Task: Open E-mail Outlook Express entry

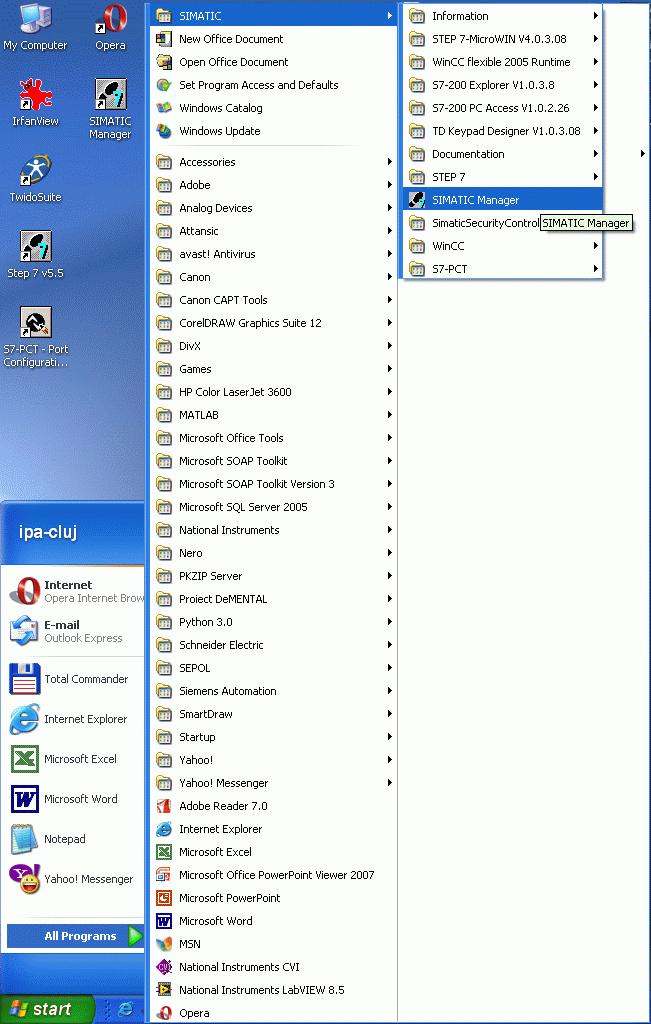Action: pos(72,632)
